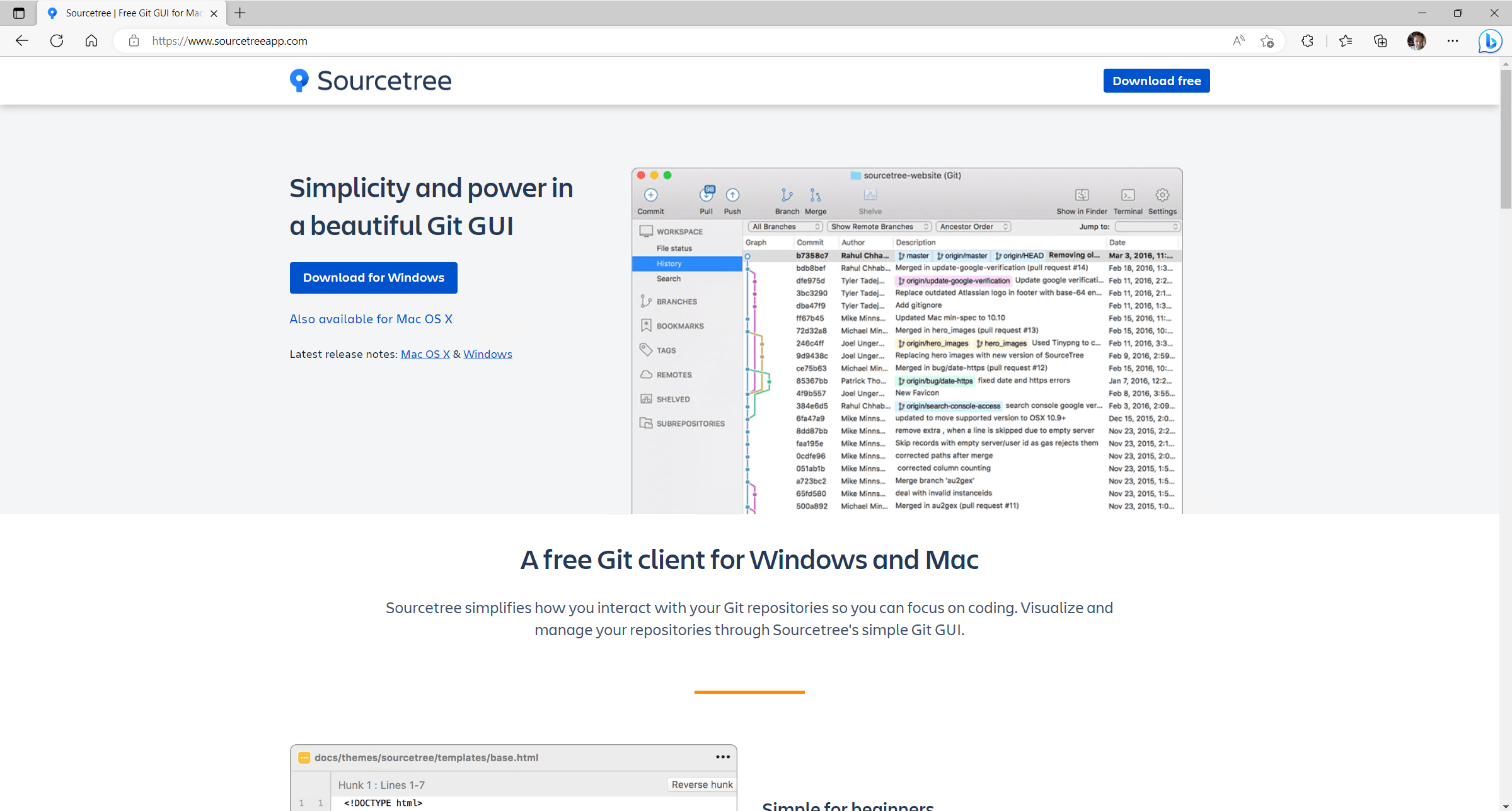Viewport: 1512px width, 811px height.
Task: Click Also available for Mac OS X link
Action: click(370, 319)
